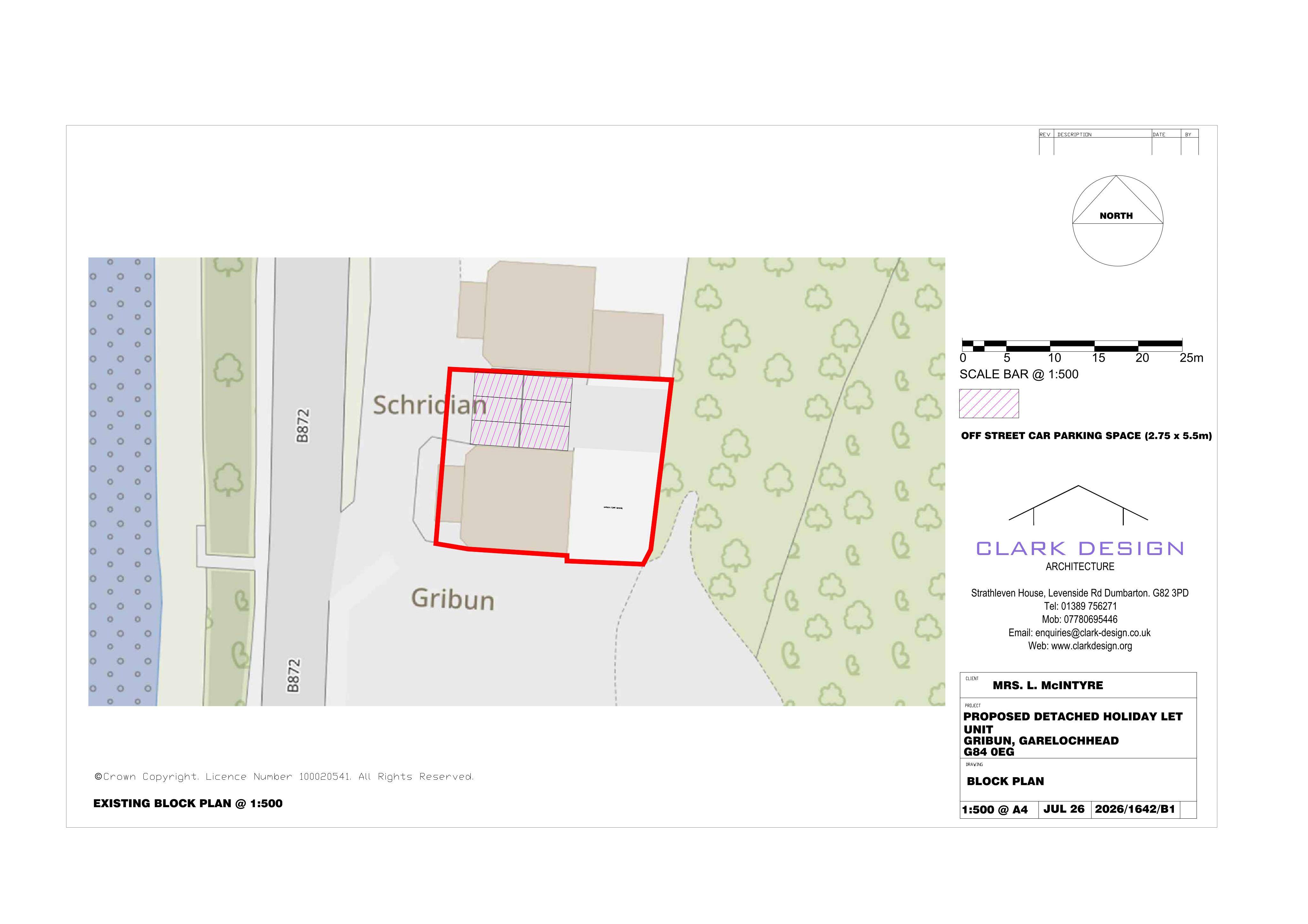The width and height of the screenshot is (1308, 924).
Task: Click the 'DATE' revision table header
Action: (x=1159, y=135)
